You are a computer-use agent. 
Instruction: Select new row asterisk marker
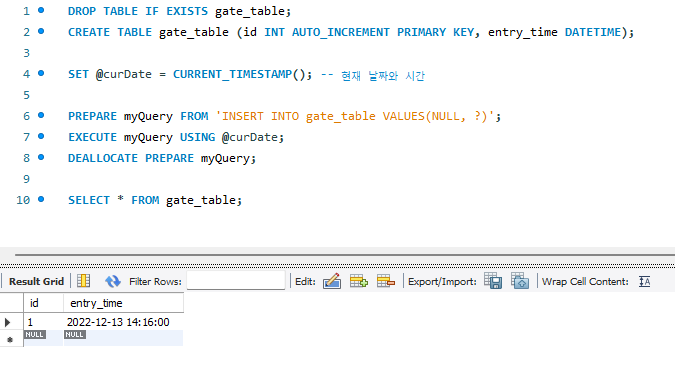[x=10, y=340]
